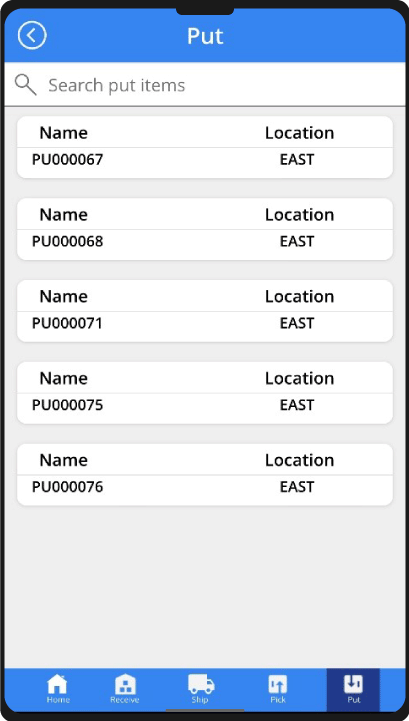Open the Pick icon
The image size is (409, 721).
(x=277, y=684)
